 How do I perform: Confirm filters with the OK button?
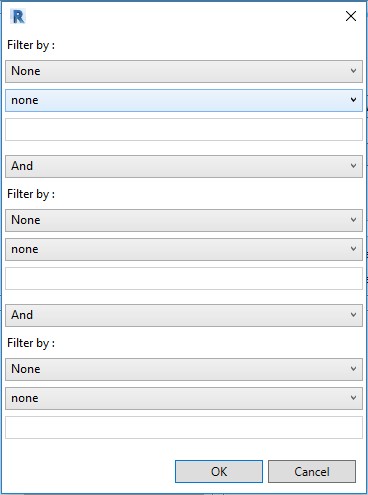(219, 471)
